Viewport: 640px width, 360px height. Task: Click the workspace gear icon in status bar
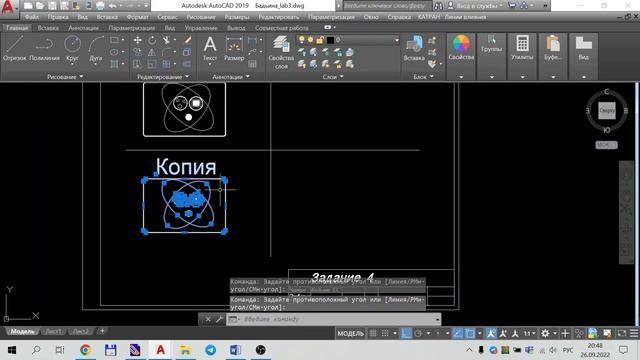(x=545, y=333)
